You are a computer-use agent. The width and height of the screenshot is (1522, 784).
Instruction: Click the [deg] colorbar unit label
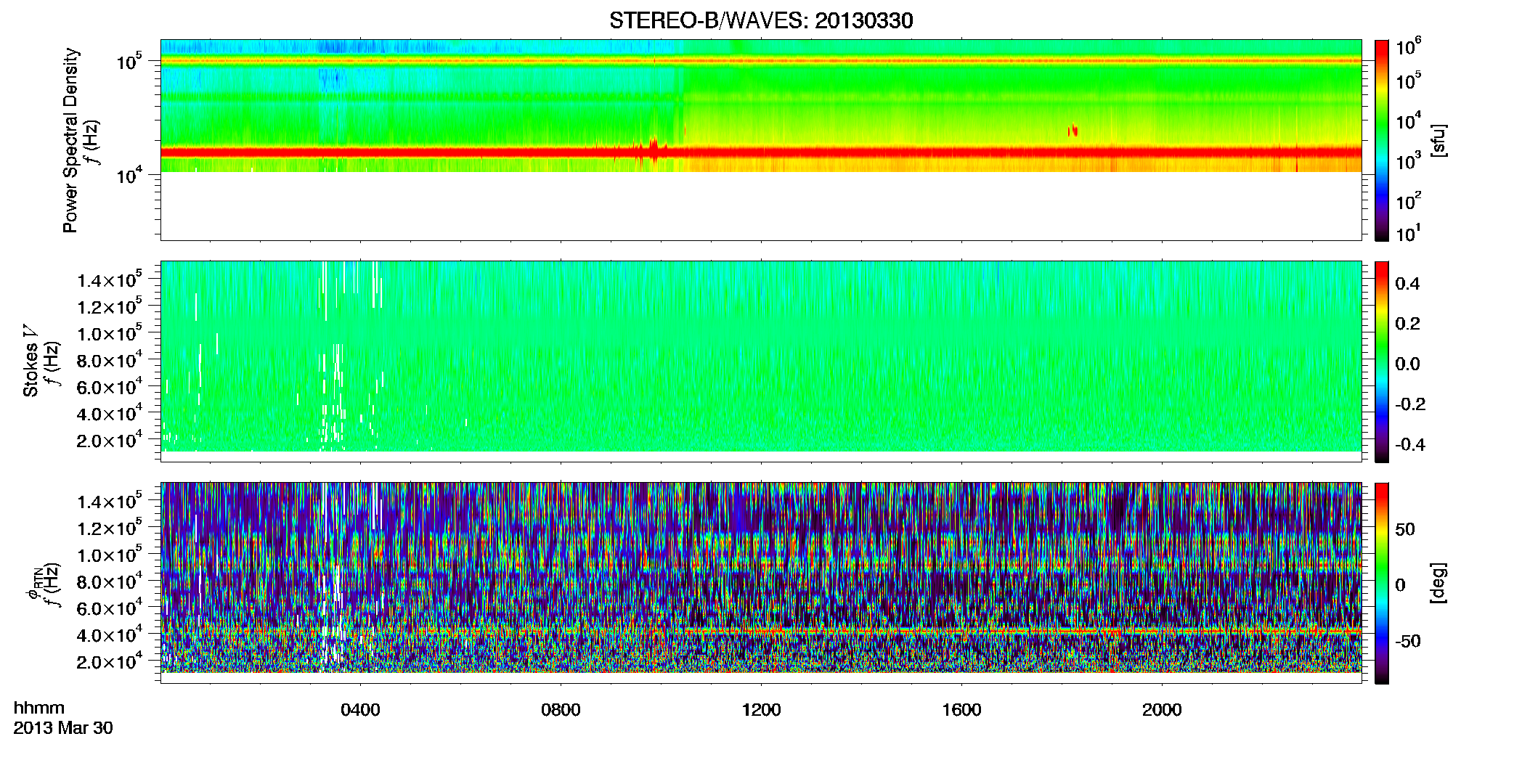1438,583
